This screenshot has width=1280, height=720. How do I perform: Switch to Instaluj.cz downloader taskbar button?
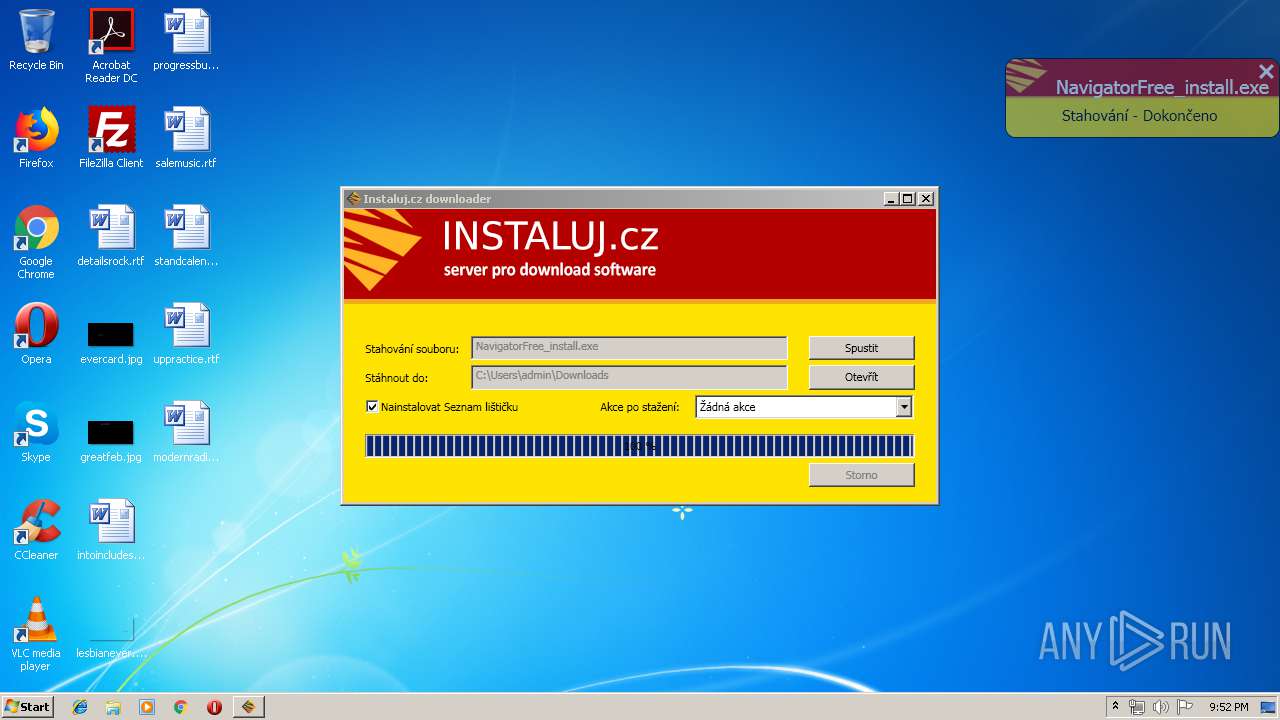248,707
